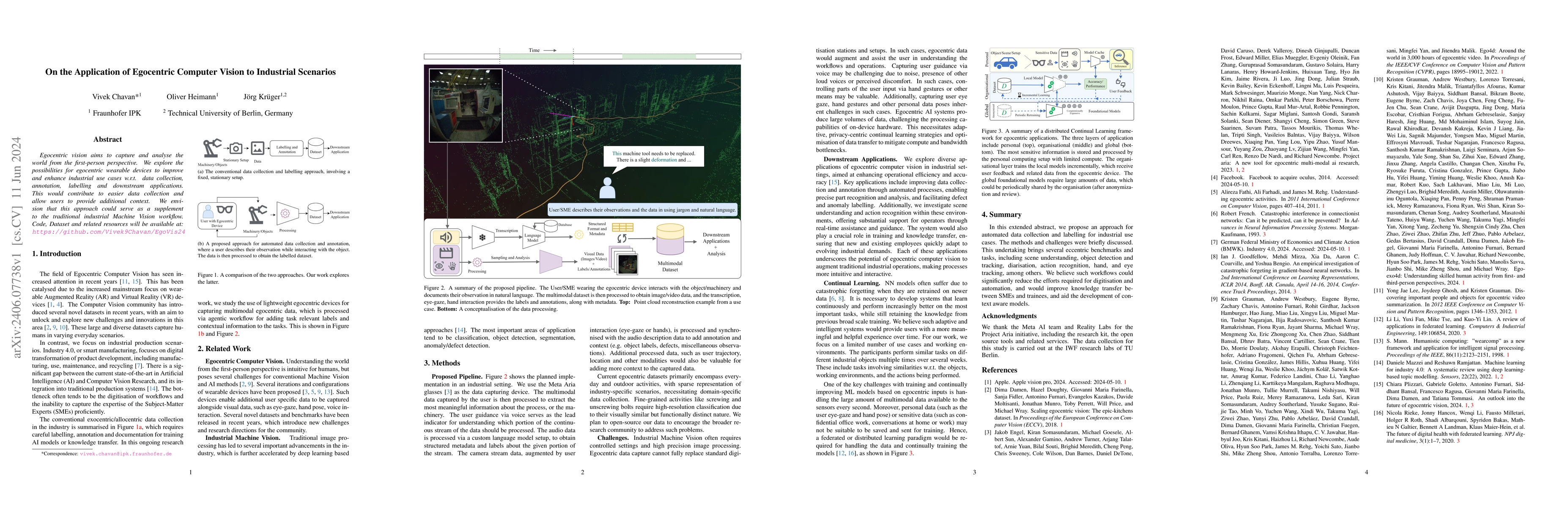
Task: Click the paper title heading
Action: 191,72
